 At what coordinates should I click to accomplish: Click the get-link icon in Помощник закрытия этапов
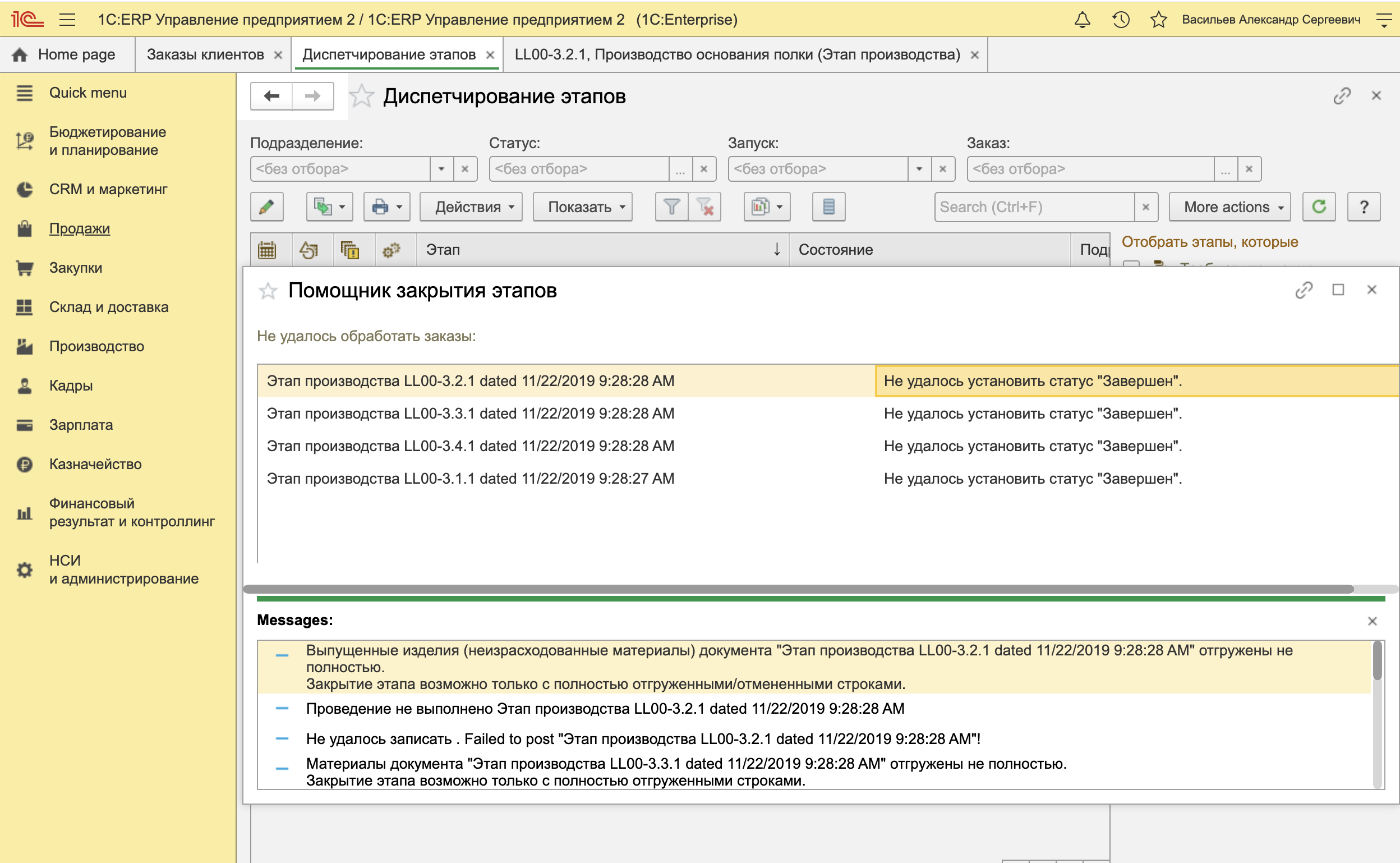click(1304, 290)
